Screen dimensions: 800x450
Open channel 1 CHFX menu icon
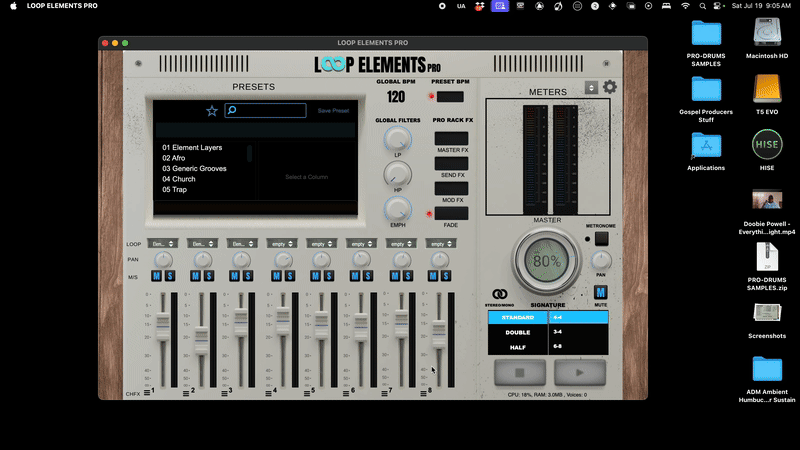[147, 392]
